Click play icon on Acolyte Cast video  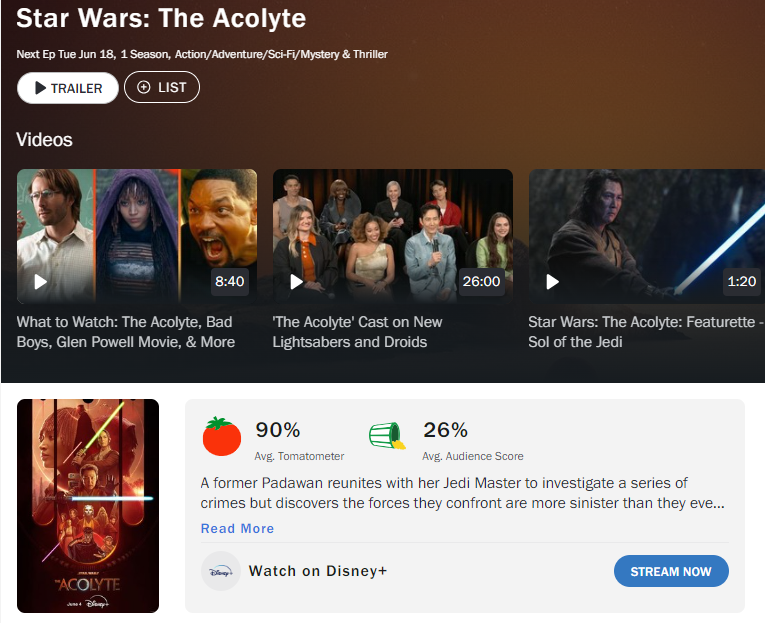tap(296, 281)
